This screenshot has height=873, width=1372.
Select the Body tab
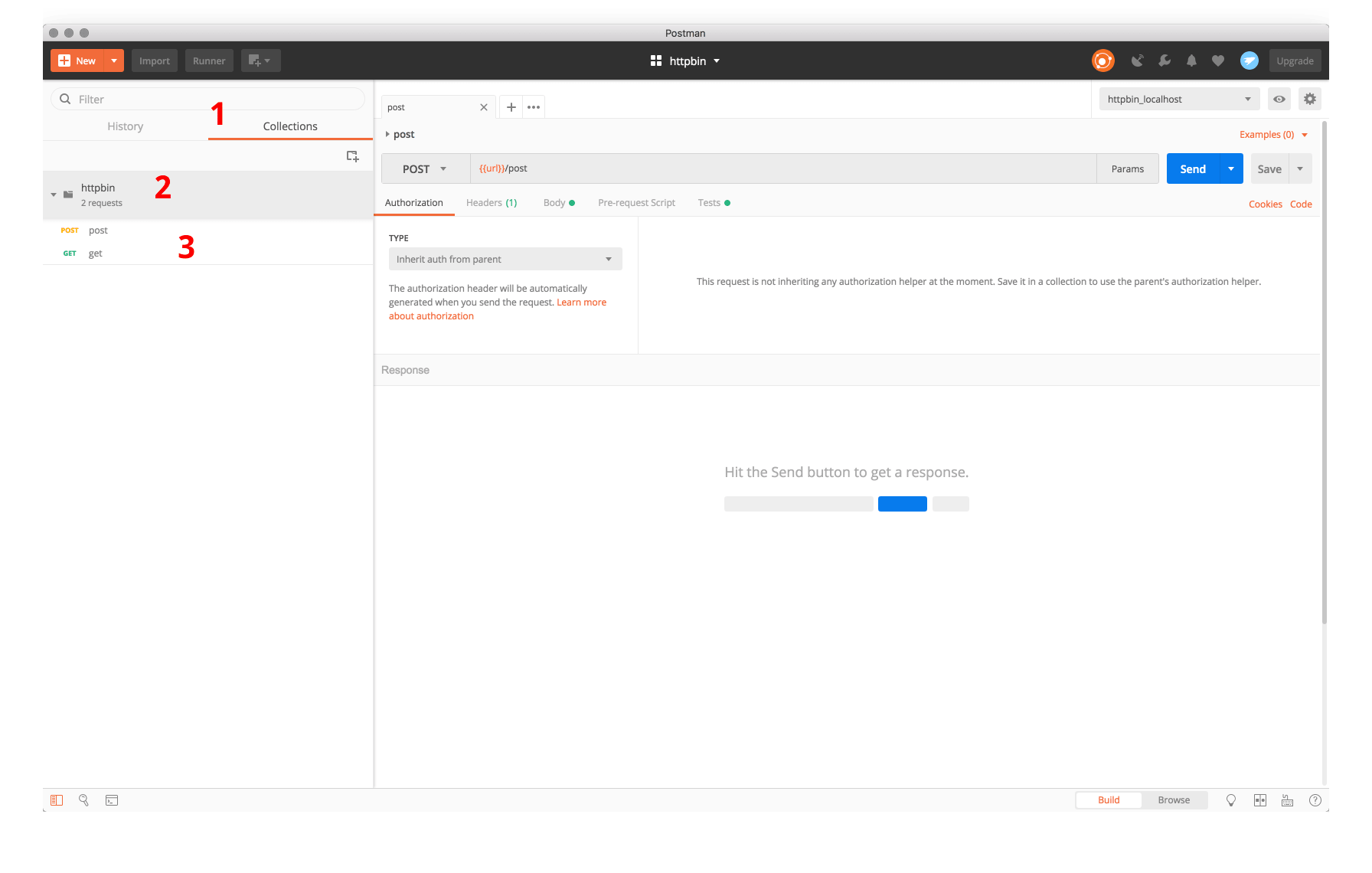559,203
